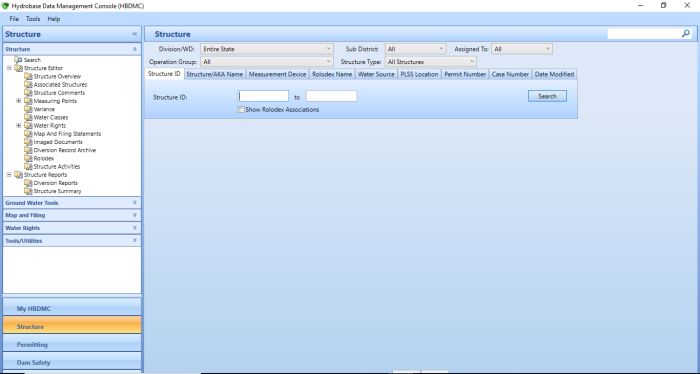Click the Structure Reports folder icon
Screen dimensions: 700x374
coord(18,175)
